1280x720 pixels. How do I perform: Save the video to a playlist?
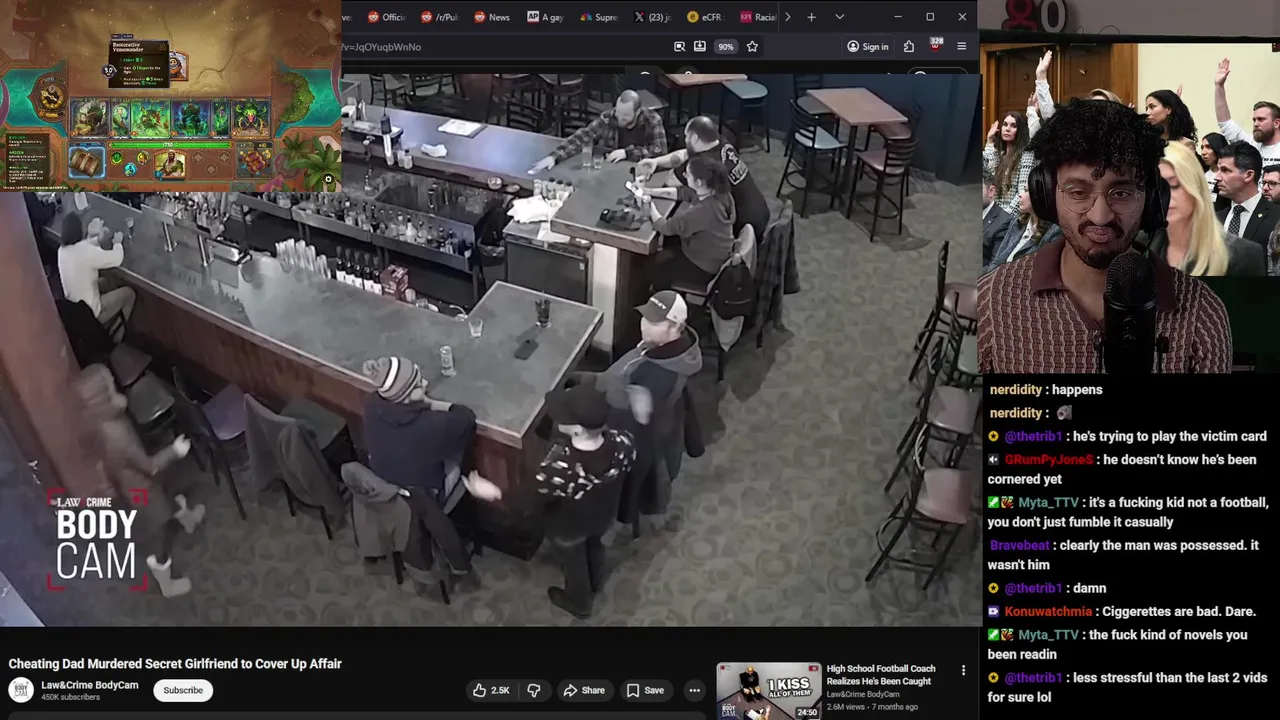pyautogui.click(x=645, y=690)
